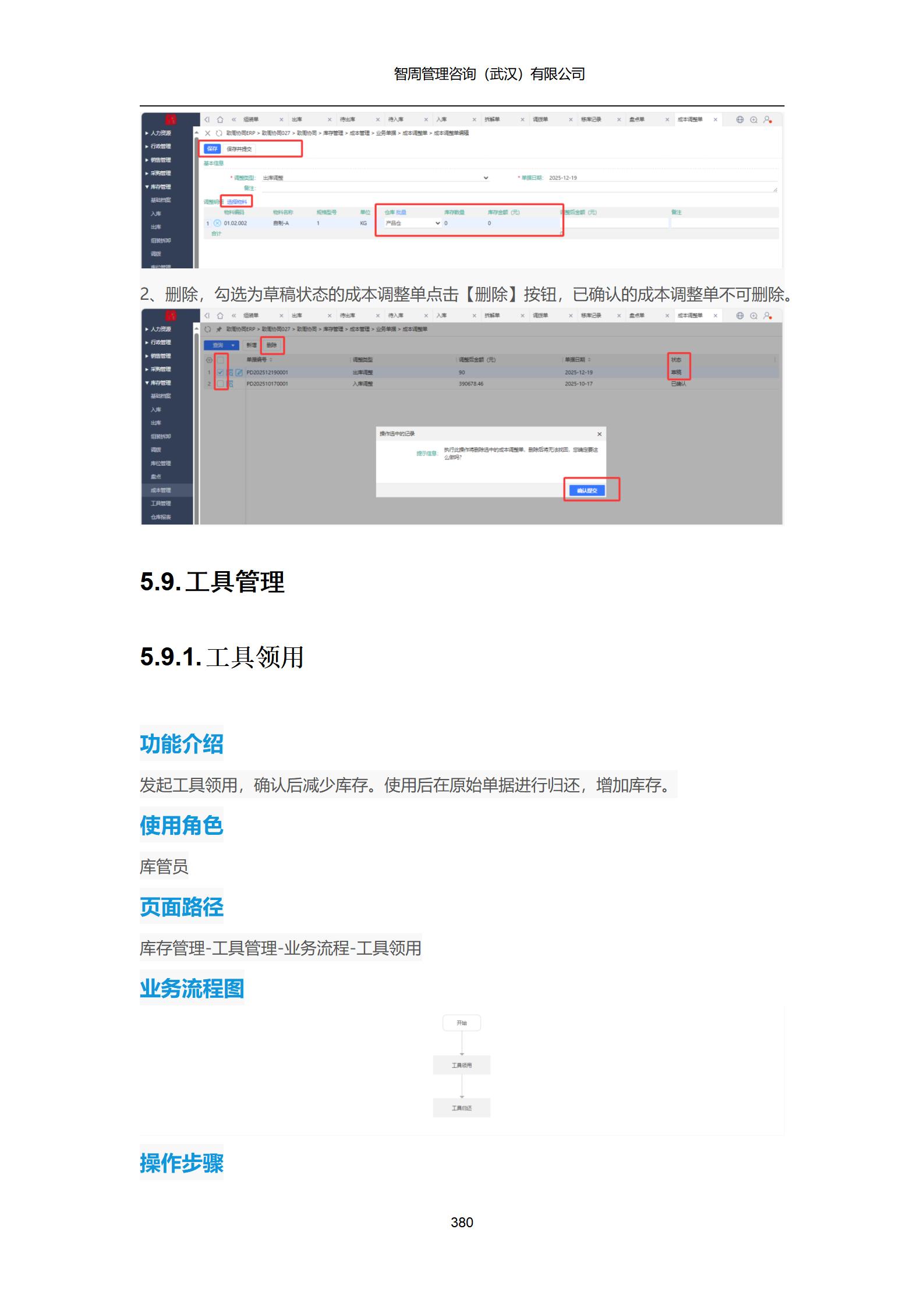The image size is (924, 1307).
Task: Collapse 库存管理 in the upper screenshot sidebar
Action: pos(158,187)
